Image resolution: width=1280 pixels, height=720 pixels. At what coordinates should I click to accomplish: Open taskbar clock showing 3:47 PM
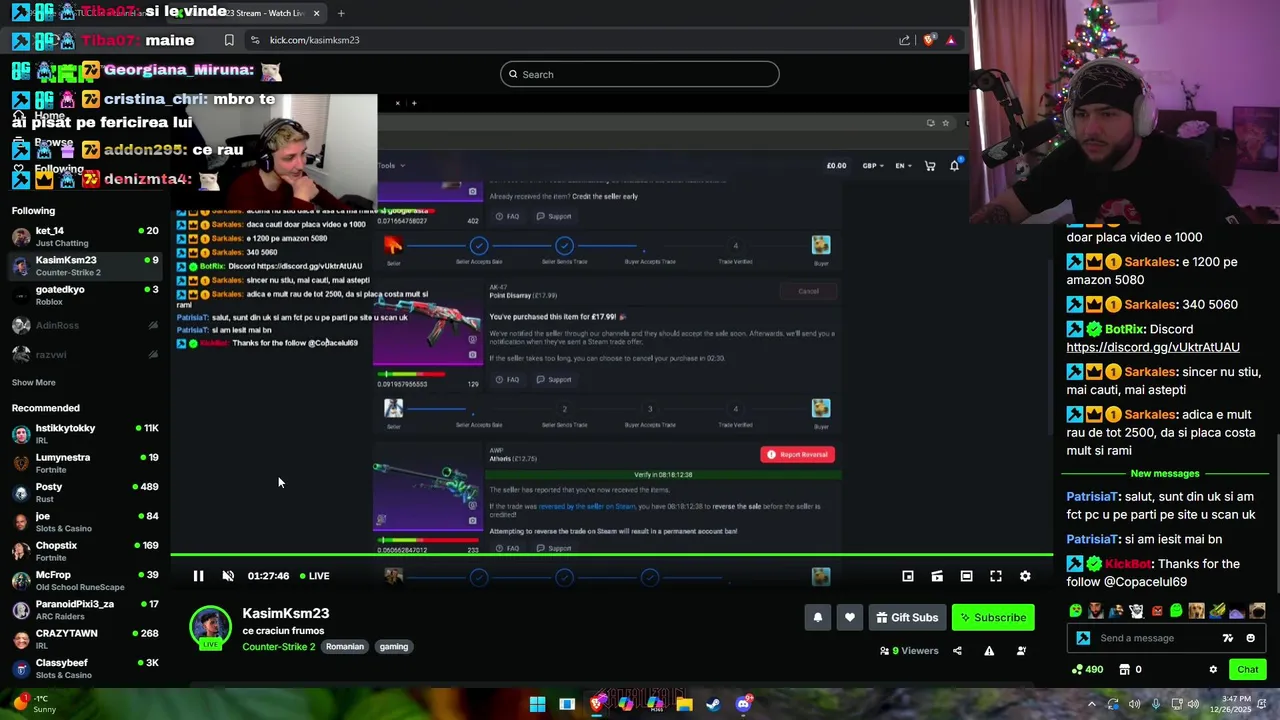[1236, 704]
